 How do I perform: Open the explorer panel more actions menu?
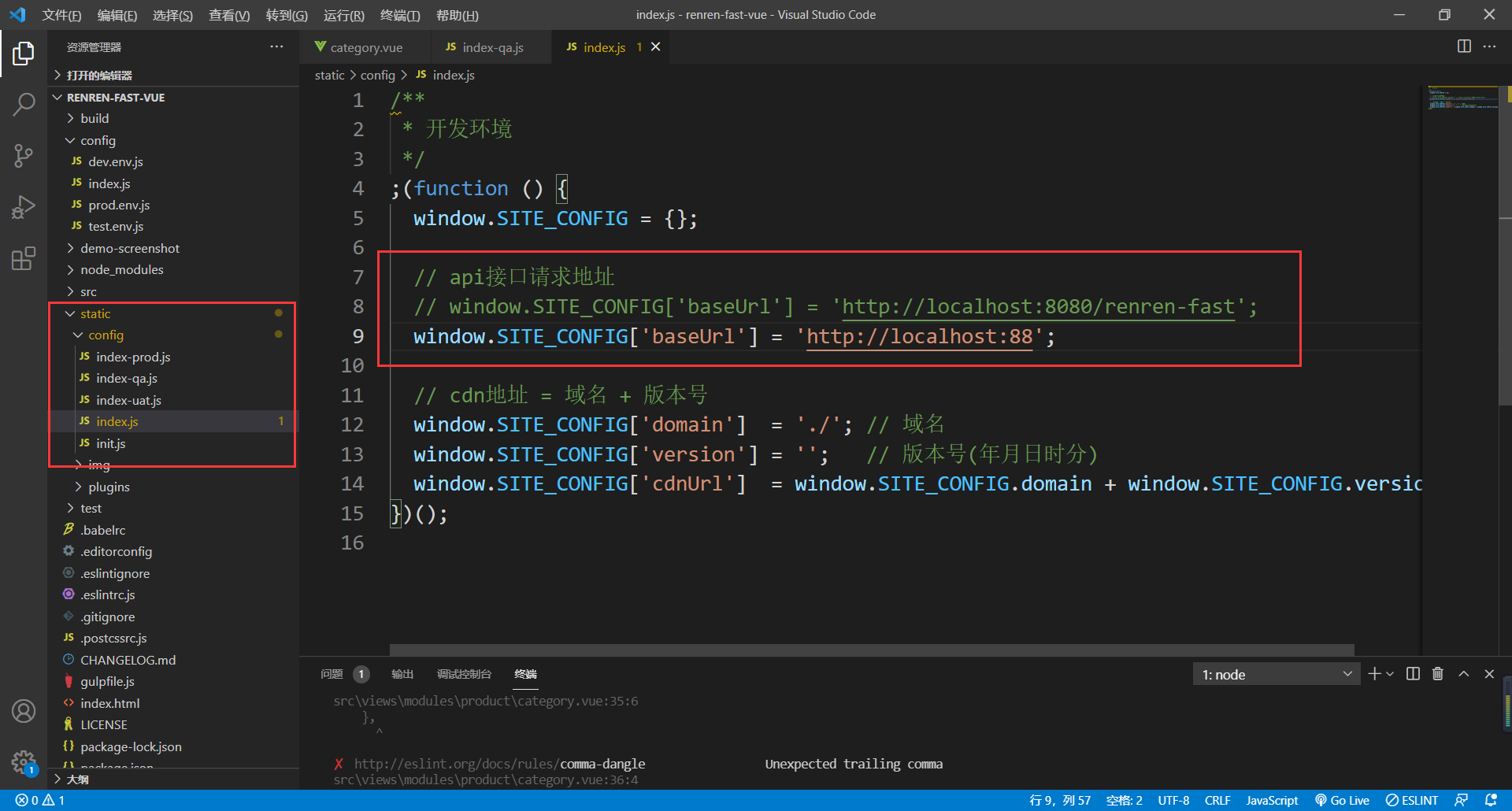(x=276, y=47)
